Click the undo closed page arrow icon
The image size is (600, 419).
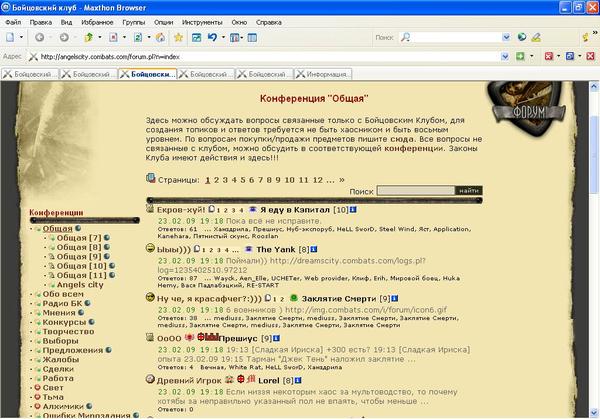(212, 37)
